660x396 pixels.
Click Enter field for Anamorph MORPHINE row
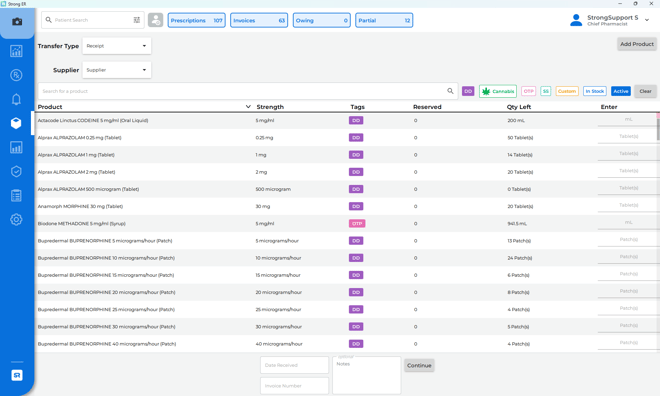click(x=628, y=205)
